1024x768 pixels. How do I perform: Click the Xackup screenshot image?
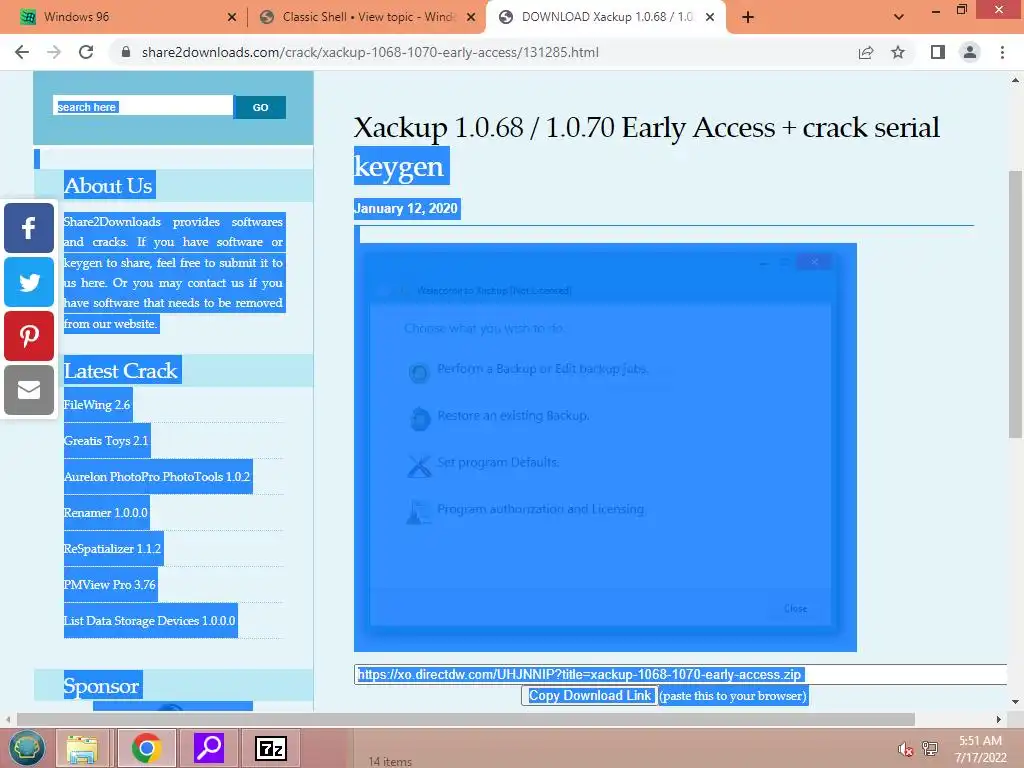(x=605, y=447)
